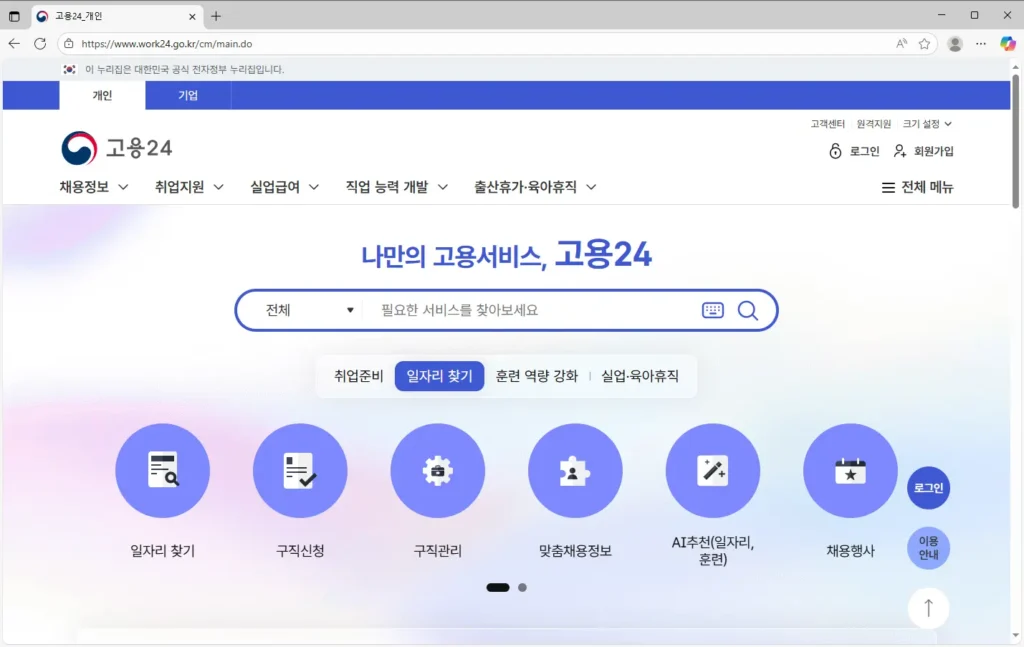
Task: Select the 일자리 찾기 job search icon
Action: [x=163, y=470]
